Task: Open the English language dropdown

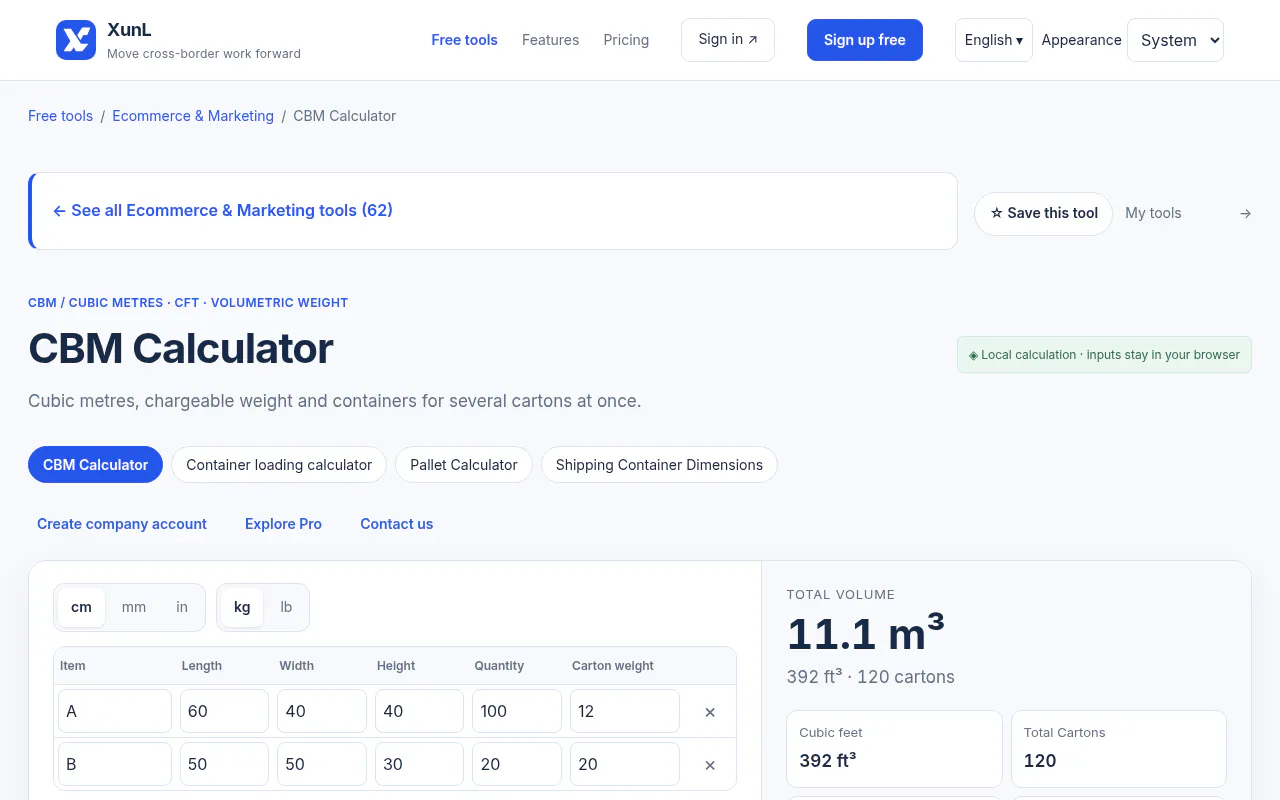Action: (994, 40)
